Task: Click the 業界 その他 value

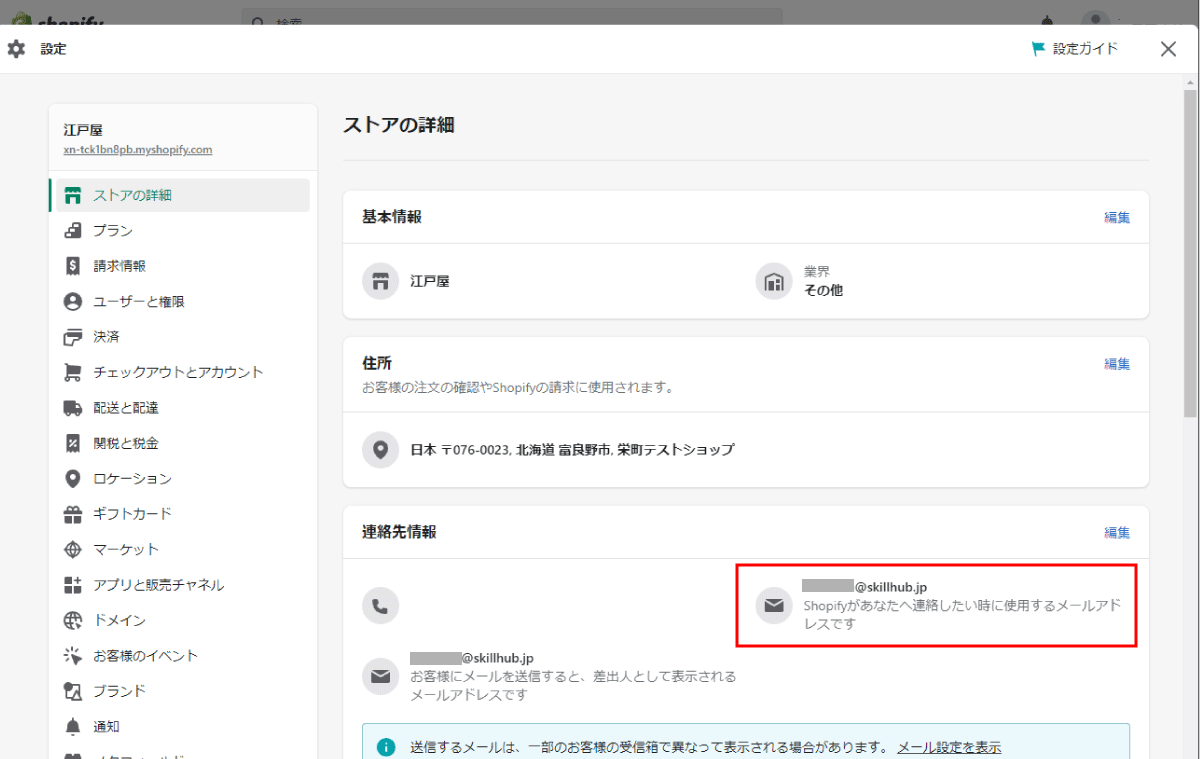Action: coord(823,290)
